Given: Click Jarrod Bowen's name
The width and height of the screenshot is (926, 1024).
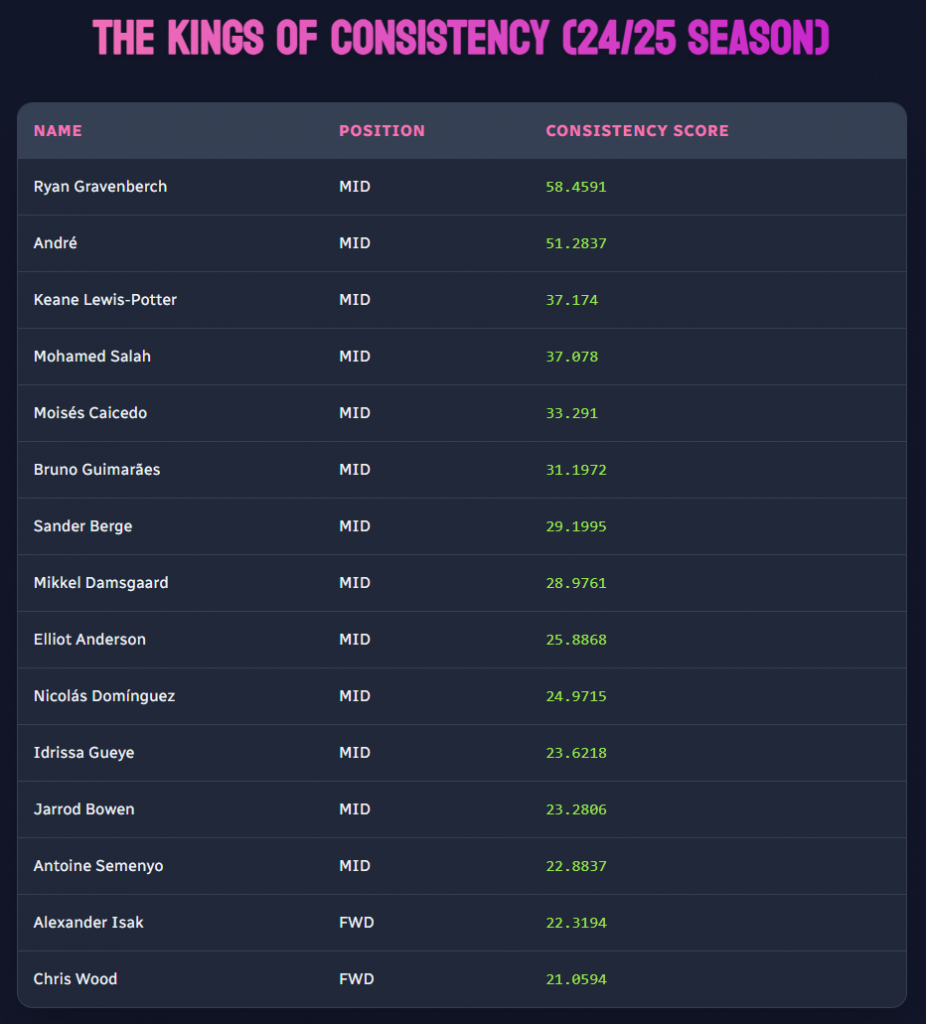Looking at the screenshot, I should pyautogui.click(x=84, y=809).
